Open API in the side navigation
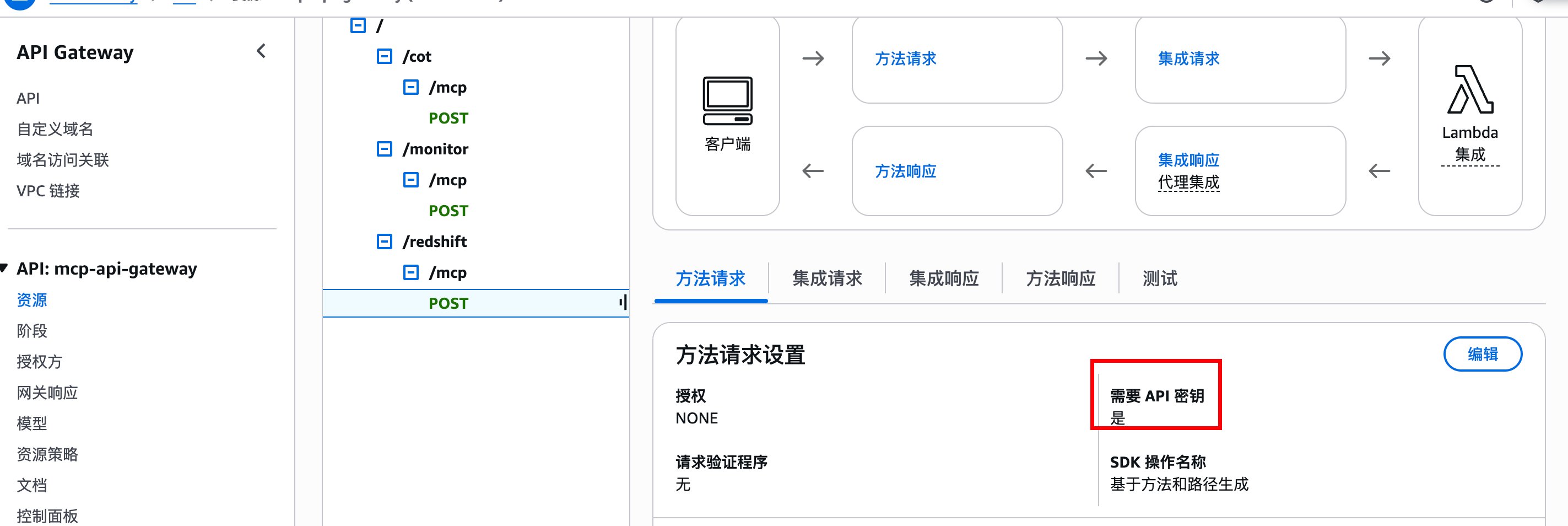 tap(28, 98)
